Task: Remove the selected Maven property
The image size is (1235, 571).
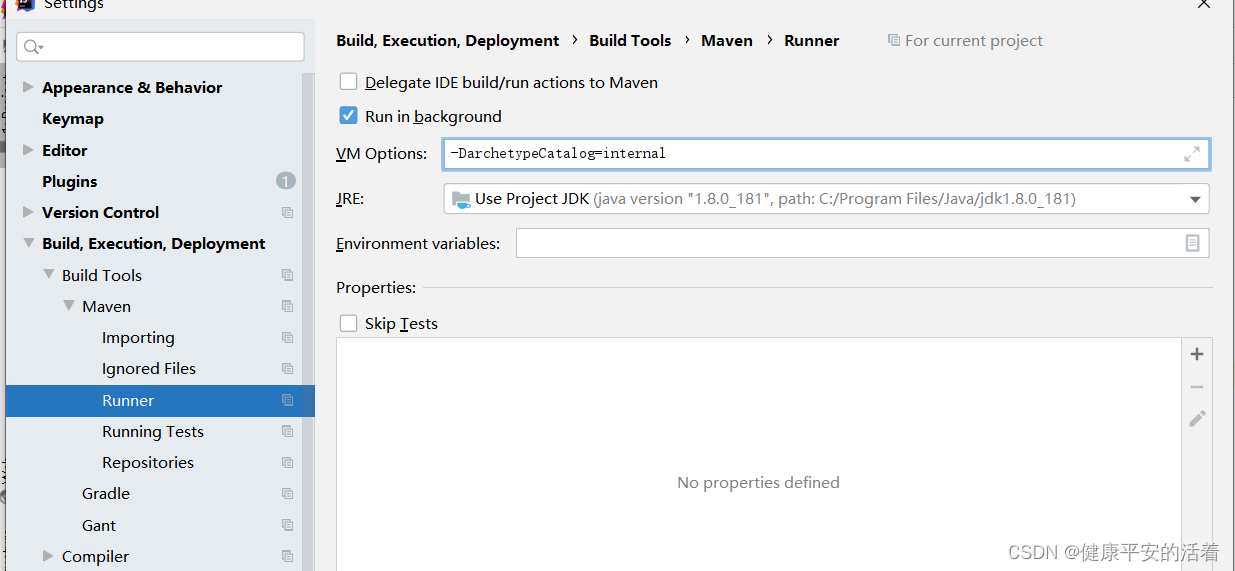Action: pyautogui.click(x=1197, y=387)
